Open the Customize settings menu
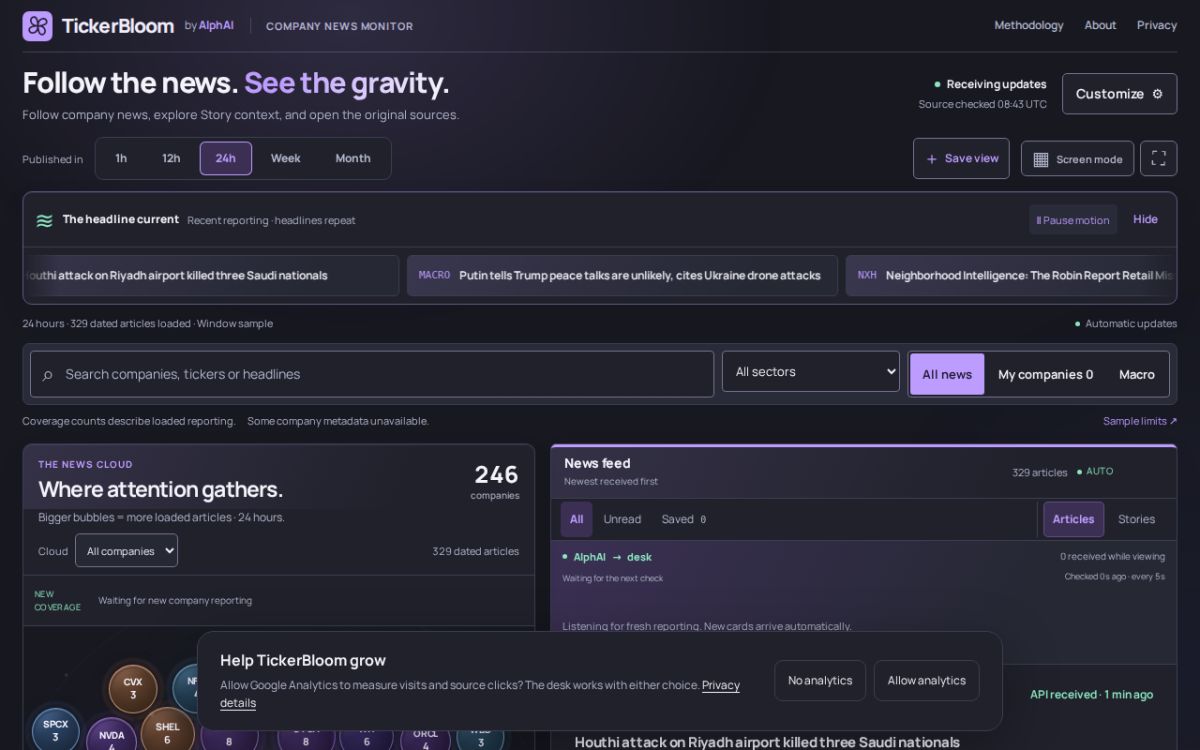The width and height of the screenshot is (1200, 750). coord(1119,94)
